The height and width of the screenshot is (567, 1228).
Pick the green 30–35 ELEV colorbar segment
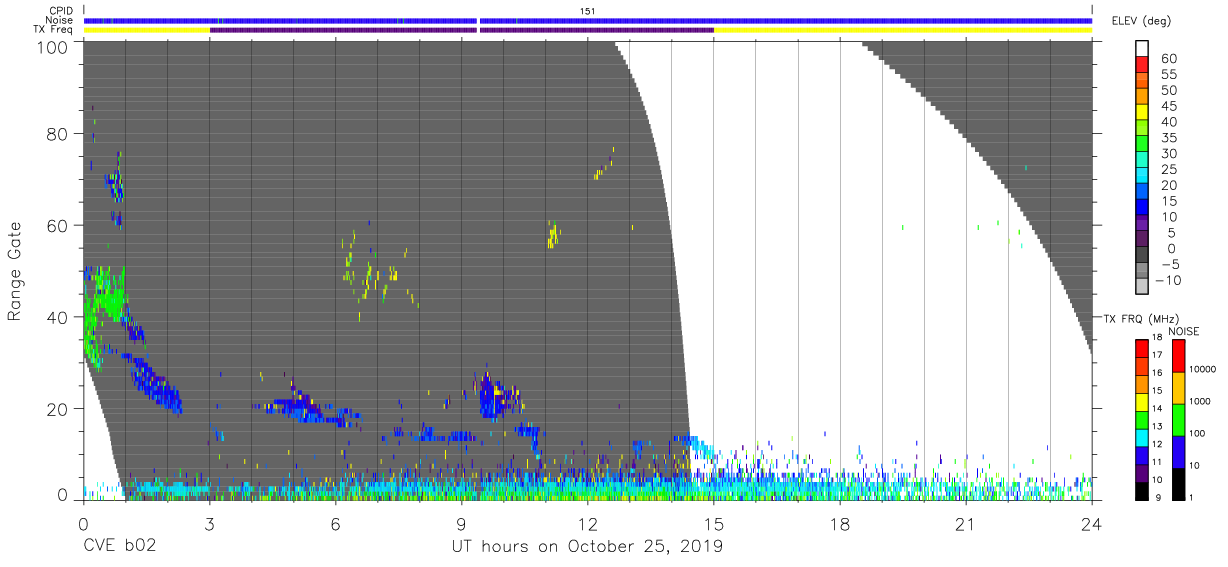(x=1141, y=146)
